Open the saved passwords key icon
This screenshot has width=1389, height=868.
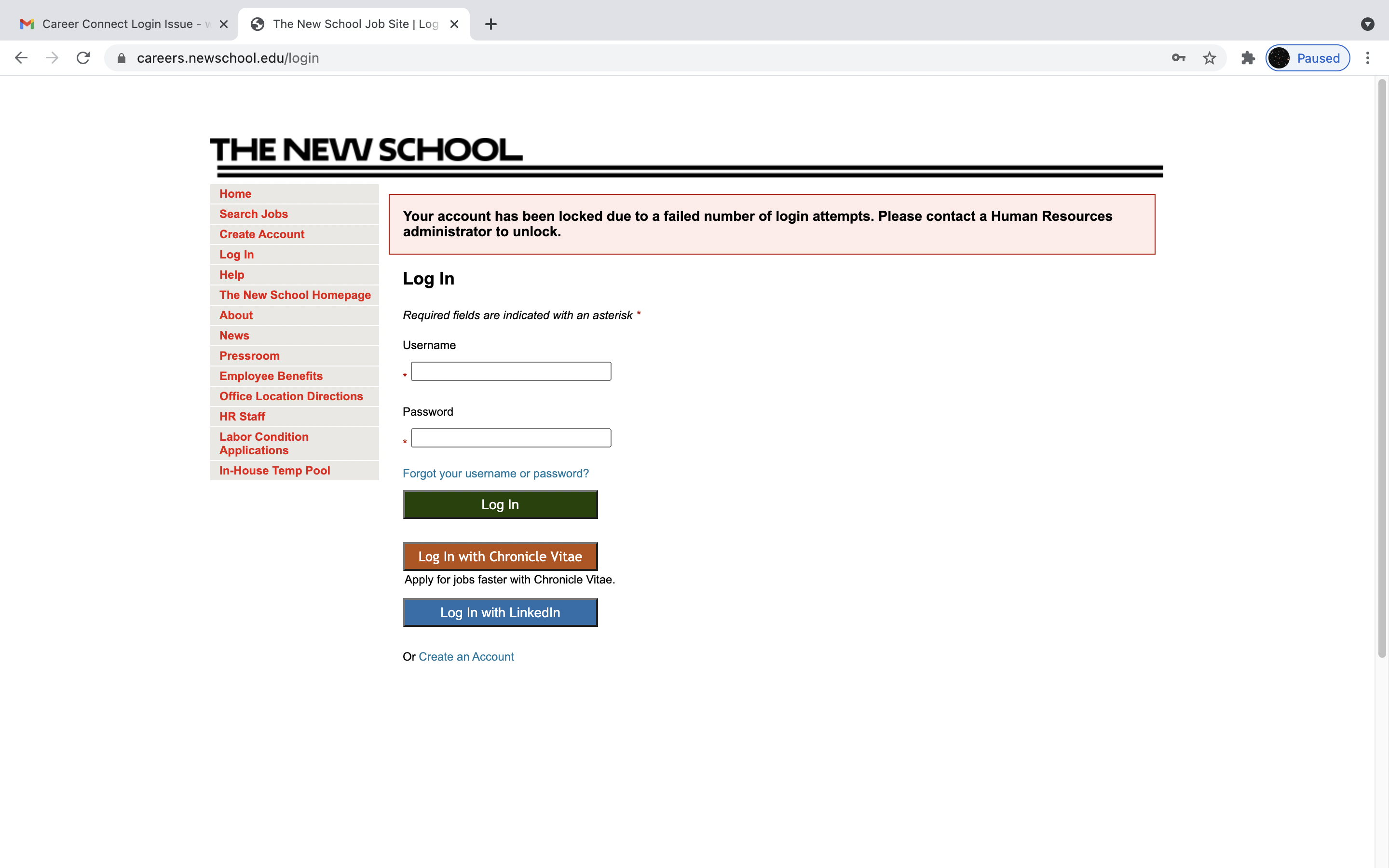coord(1178,58)
